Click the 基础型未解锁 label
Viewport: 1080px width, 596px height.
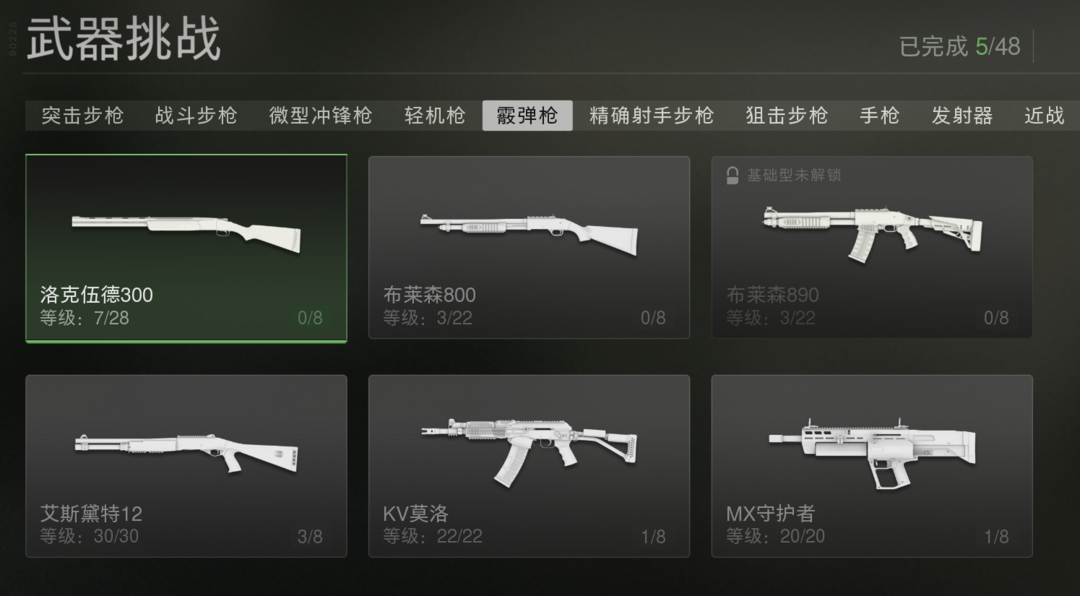point(794,175)
